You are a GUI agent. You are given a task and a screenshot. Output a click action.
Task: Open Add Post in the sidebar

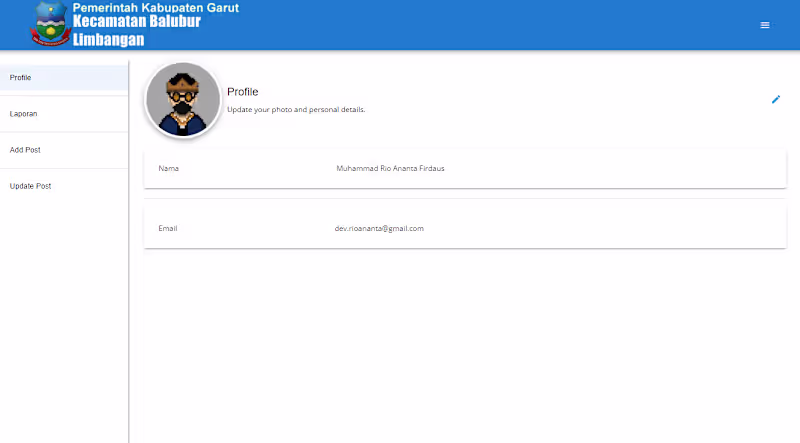[x=64, y=150]
